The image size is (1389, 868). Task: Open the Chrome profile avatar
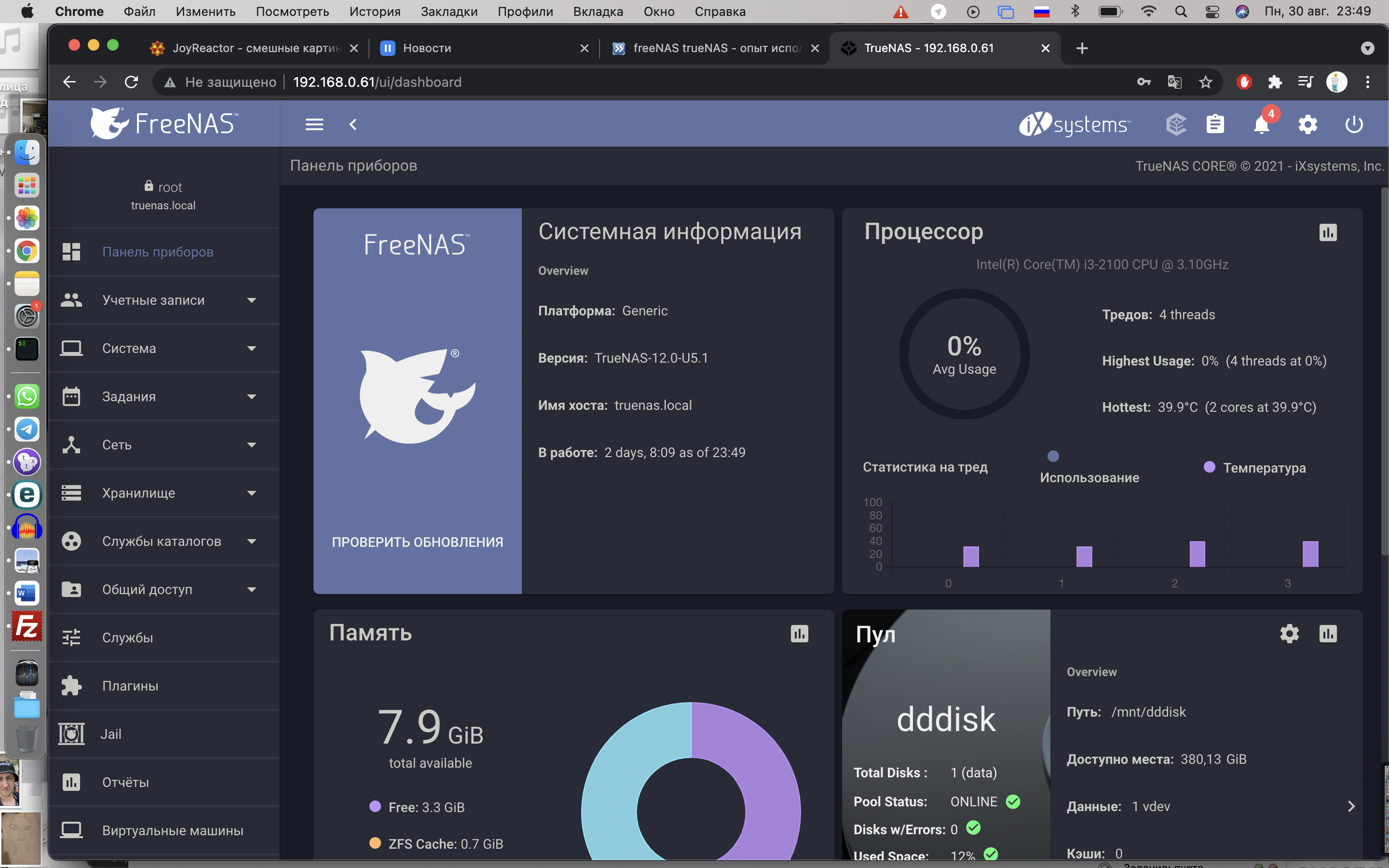click(1336, 82)
